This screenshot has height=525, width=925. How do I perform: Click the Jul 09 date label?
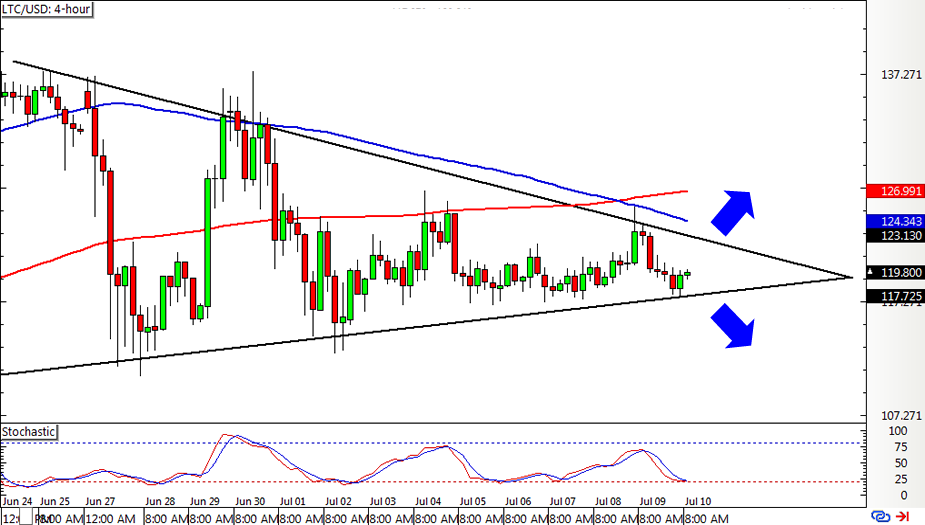[x=653, y=501]
